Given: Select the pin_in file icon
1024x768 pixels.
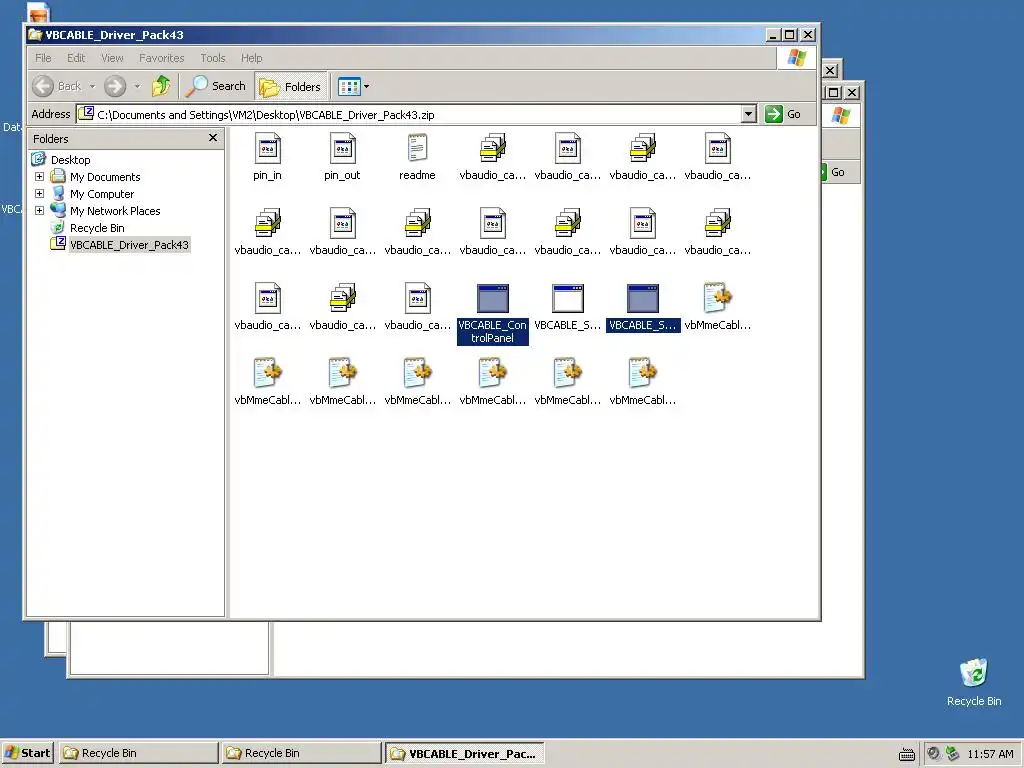Looking at the screenshot, I should pos(267,157).
